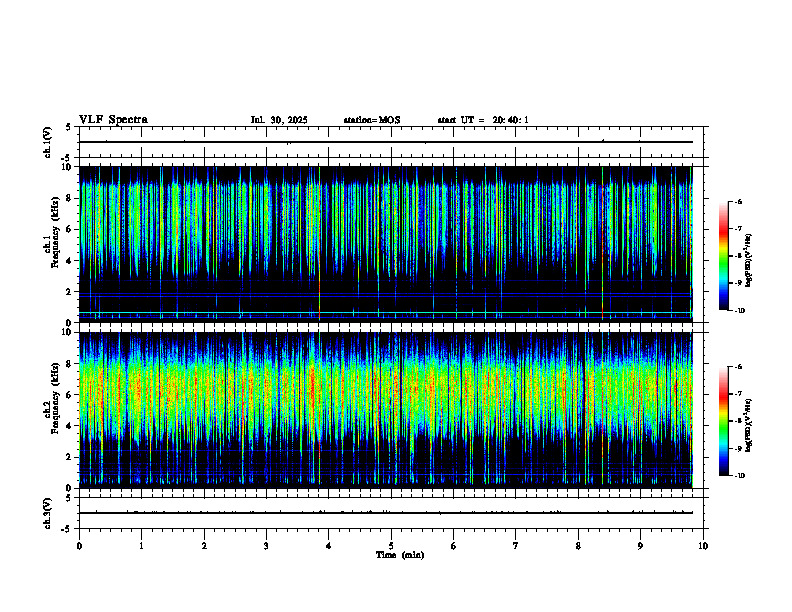Click the ch.1 waveform trace panel
792x612 pixels.
pyautogui.click(x=391, y=142)
